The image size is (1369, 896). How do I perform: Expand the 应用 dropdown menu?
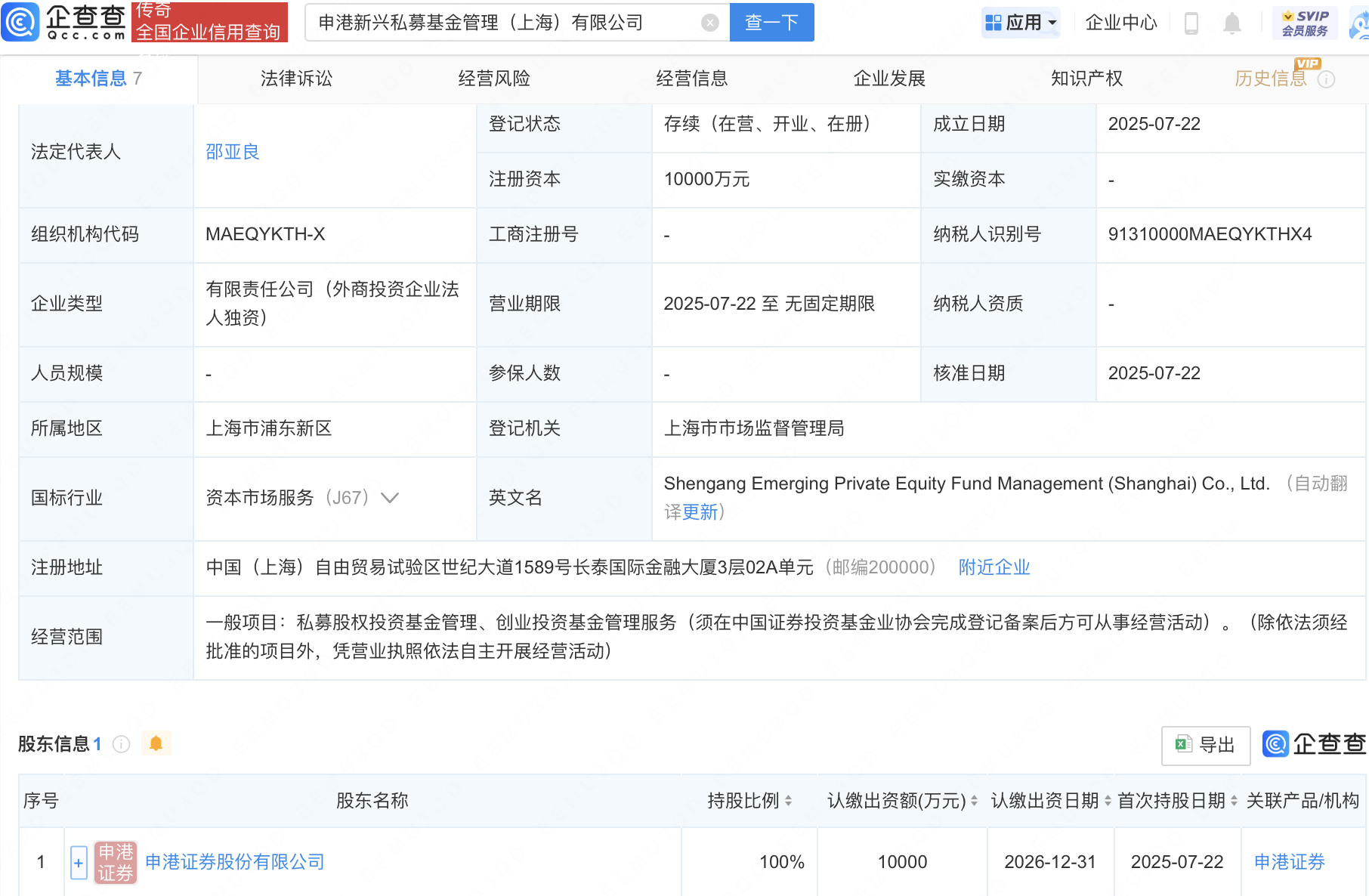coord(1021,23)
